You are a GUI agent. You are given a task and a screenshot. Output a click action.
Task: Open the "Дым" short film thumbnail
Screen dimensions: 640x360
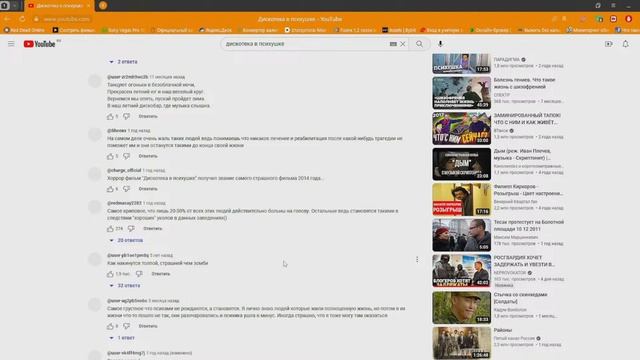coord(462,164)
